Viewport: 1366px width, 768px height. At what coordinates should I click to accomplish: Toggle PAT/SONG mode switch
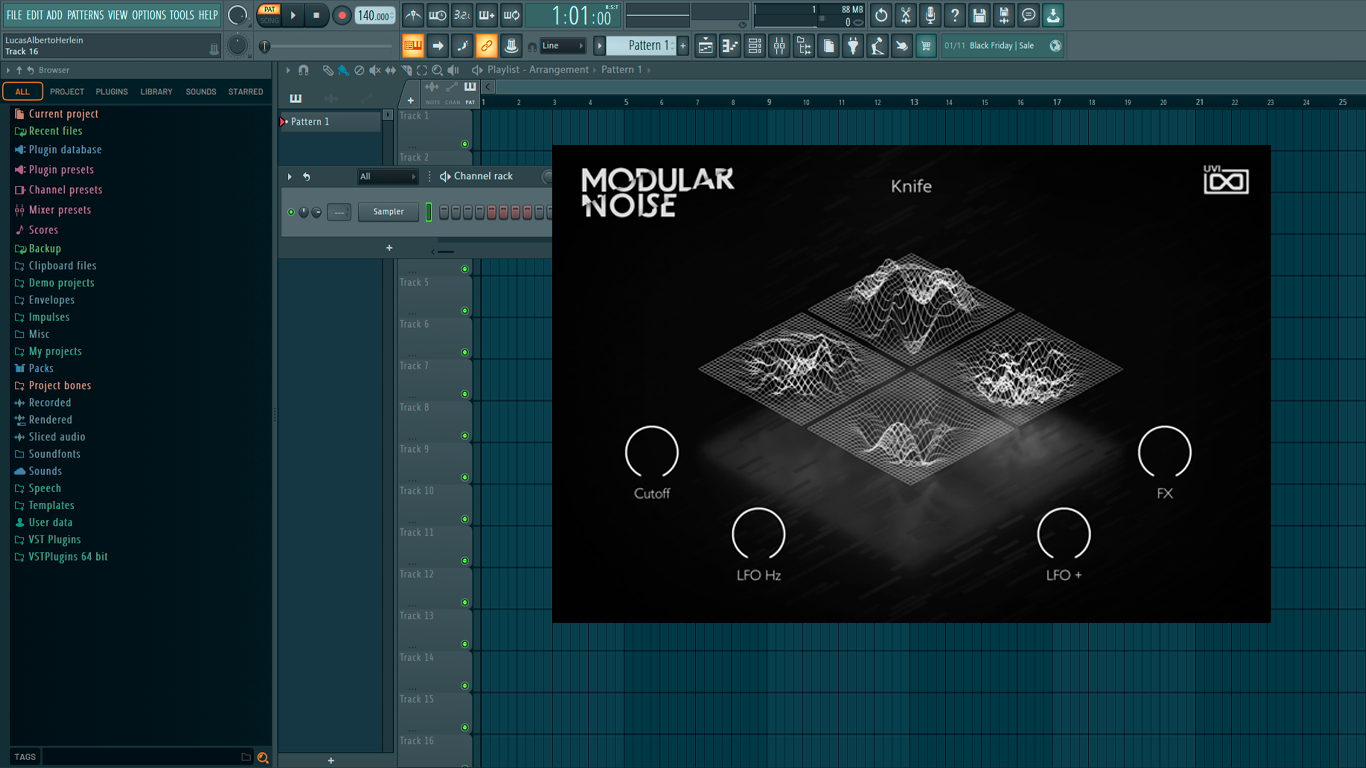269,15
